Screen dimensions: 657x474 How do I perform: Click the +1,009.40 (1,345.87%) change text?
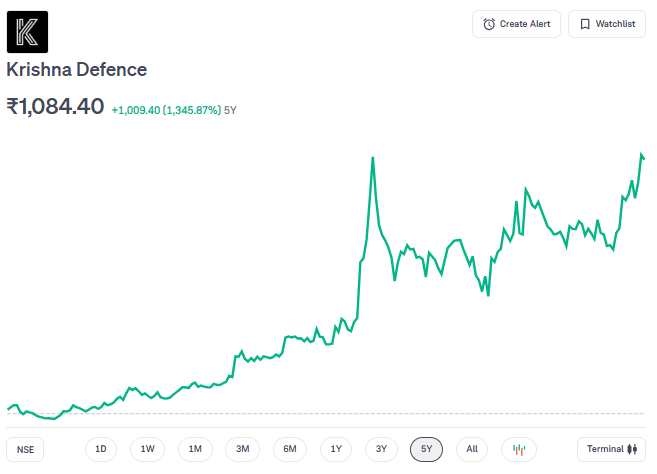pyautogui.click(x=165, y=109)
